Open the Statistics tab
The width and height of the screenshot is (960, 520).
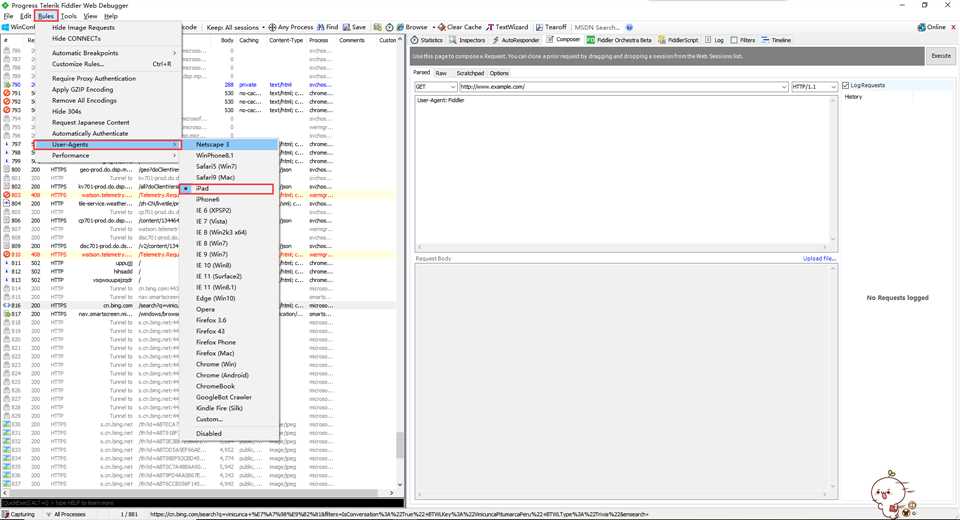pyautogui.click(x=427, y=40)
